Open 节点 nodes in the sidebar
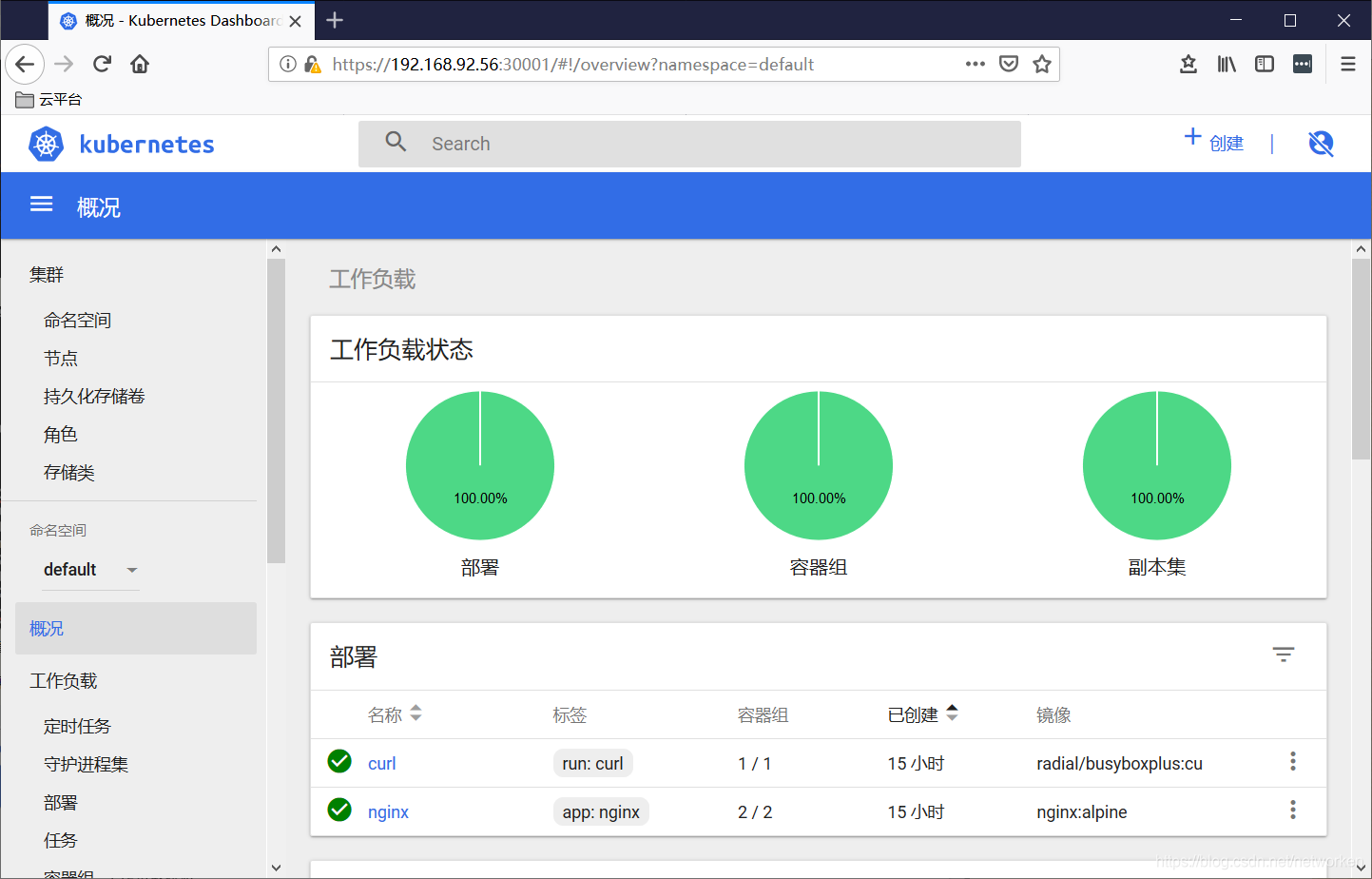Screen dimensions: 1372x879 point(61,359)
